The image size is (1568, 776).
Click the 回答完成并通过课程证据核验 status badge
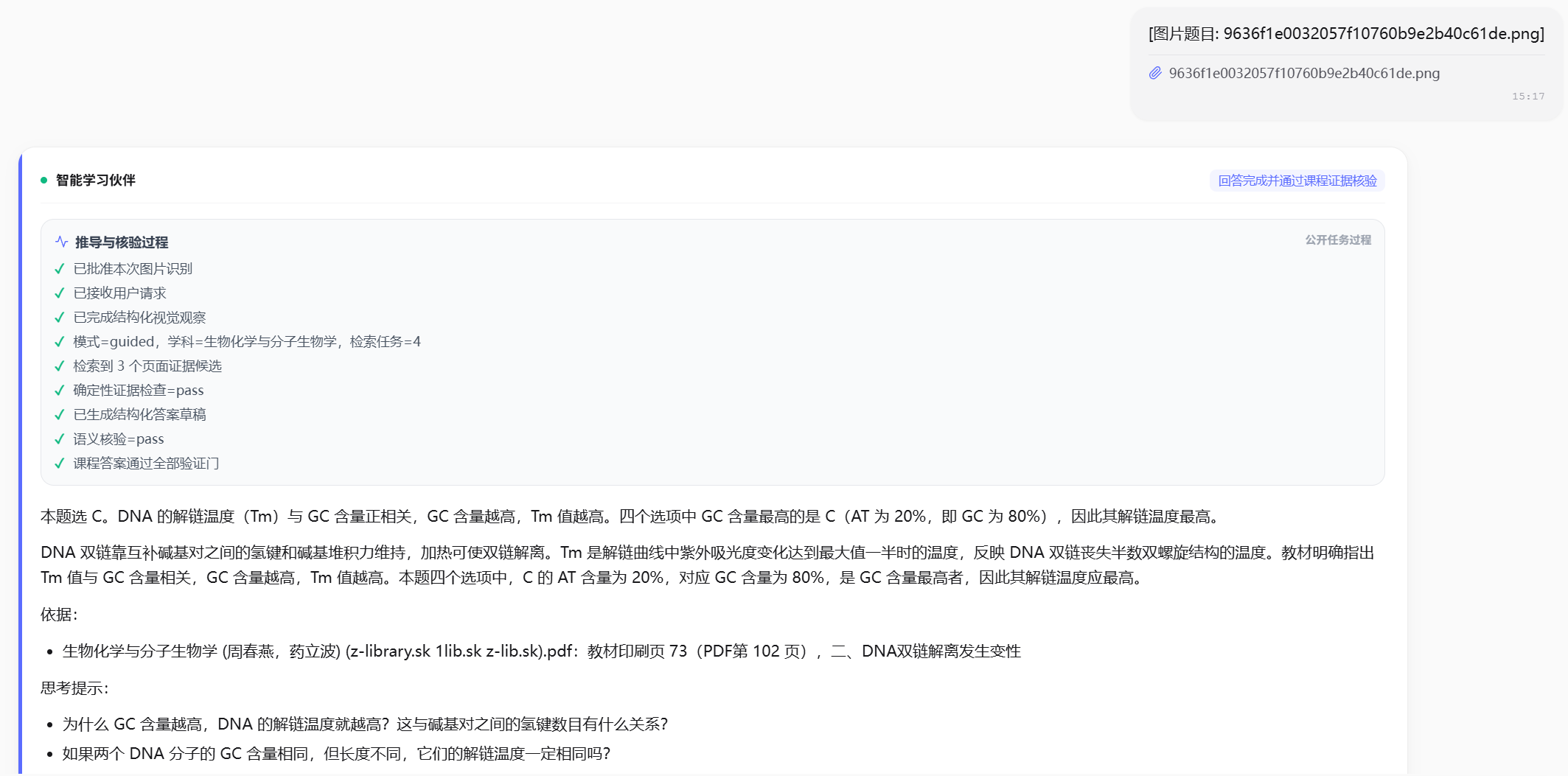[1297, 181]
